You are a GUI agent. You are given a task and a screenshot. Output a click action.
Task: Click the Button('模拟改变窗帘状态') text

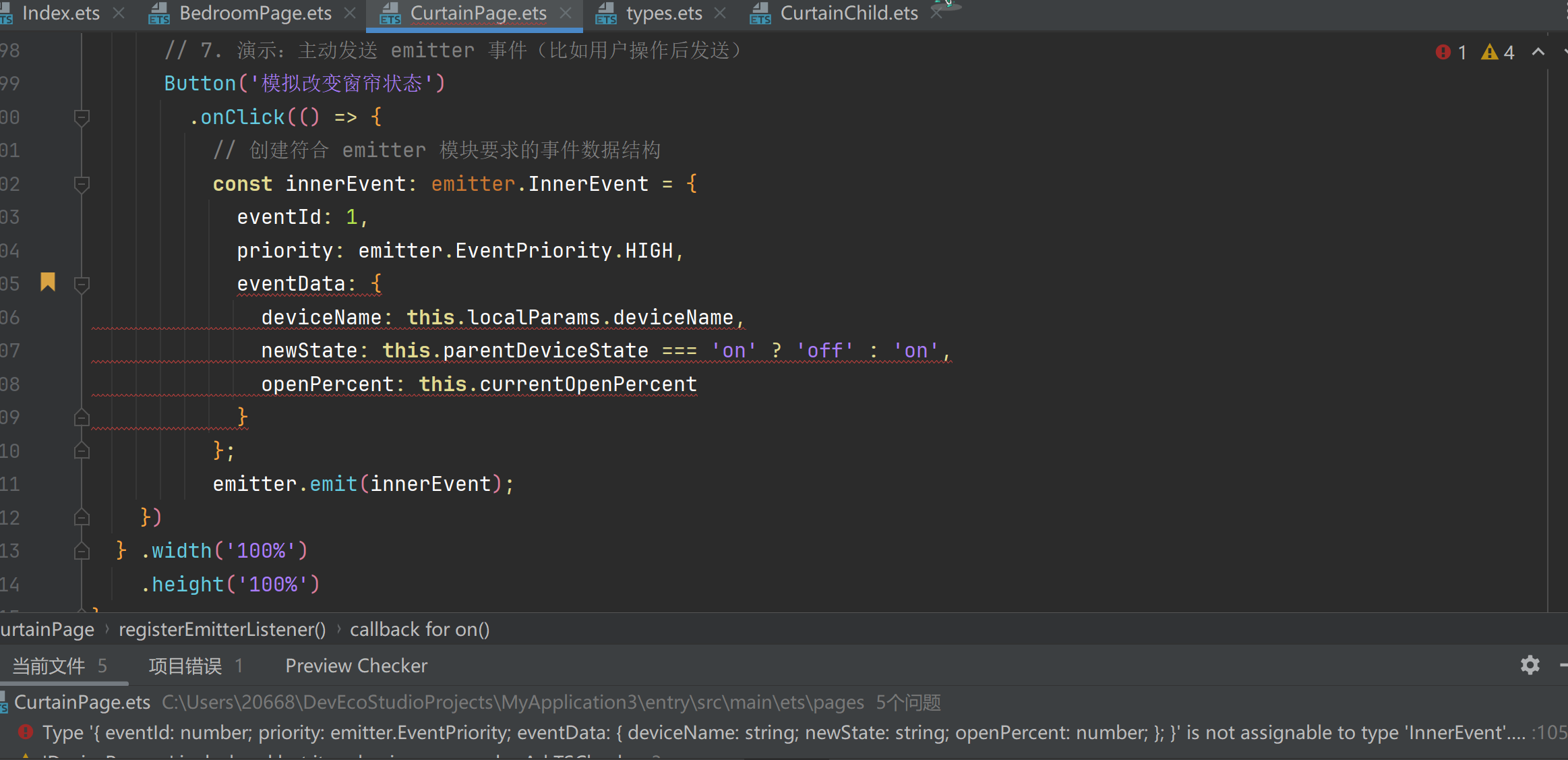point(305,84)
